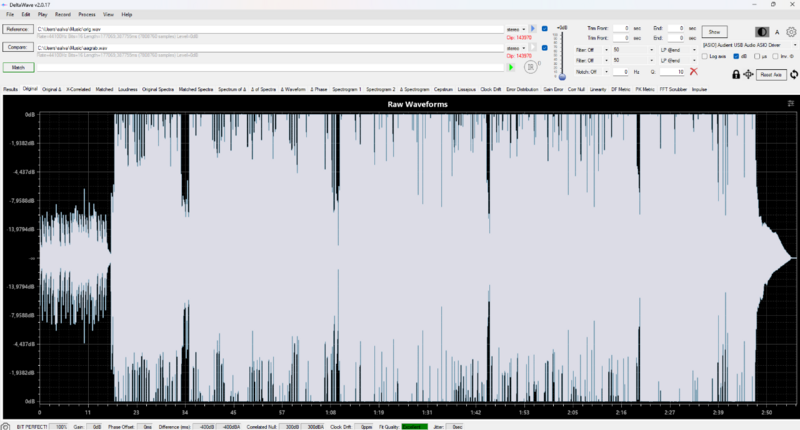Click the lock axis padlock icon
The image size is (800, 430).
pyautogui.click(x=736, y=74)
